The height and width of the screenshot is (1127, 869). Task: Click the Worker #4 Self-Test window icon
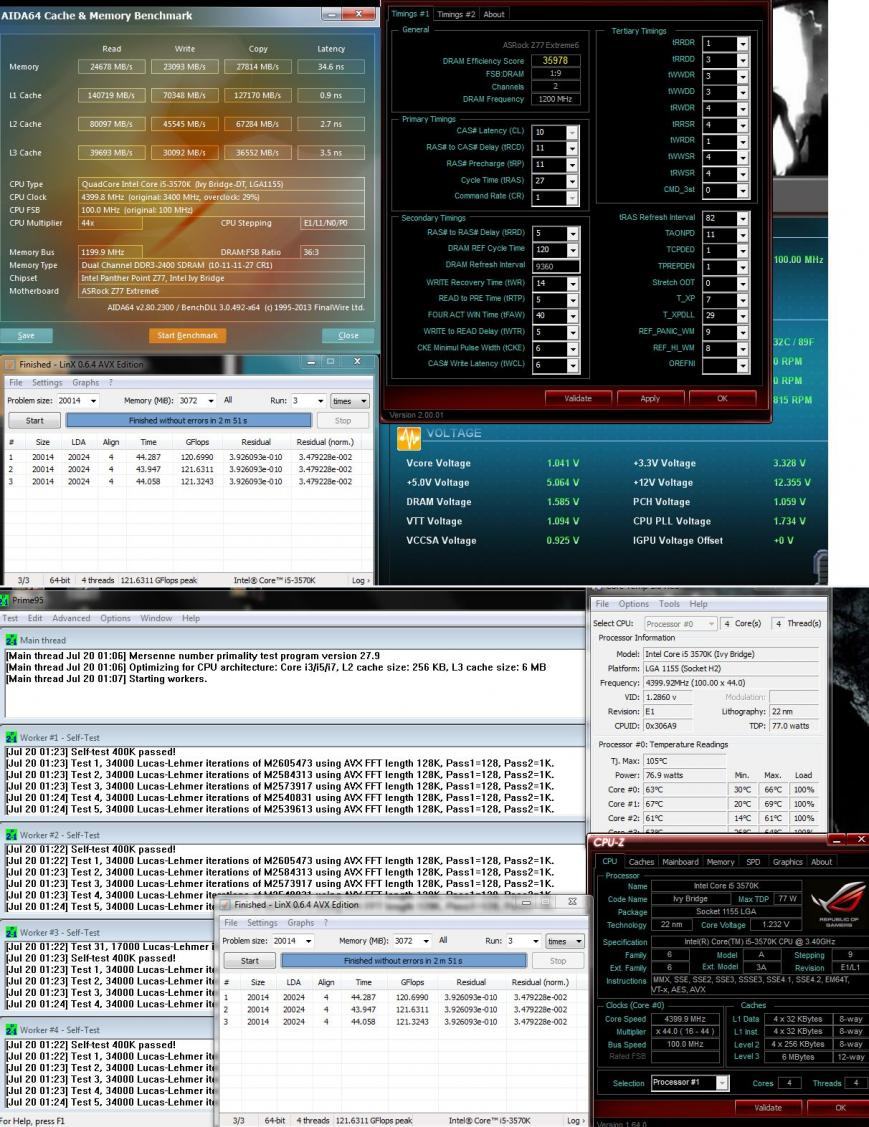[x=12, y=1029]
